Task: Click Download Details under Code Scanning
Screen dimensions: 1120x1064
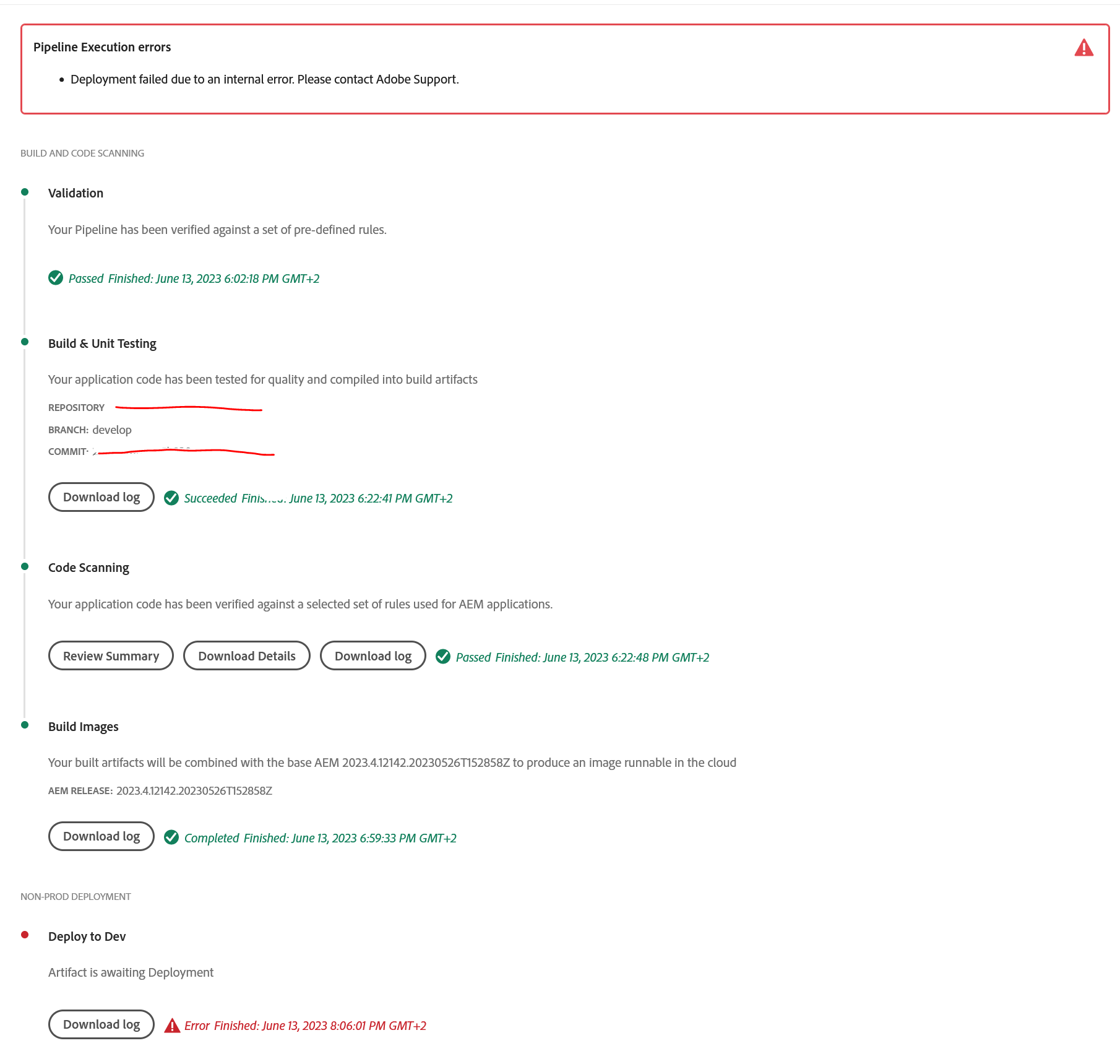Action: tap(246, 655)
